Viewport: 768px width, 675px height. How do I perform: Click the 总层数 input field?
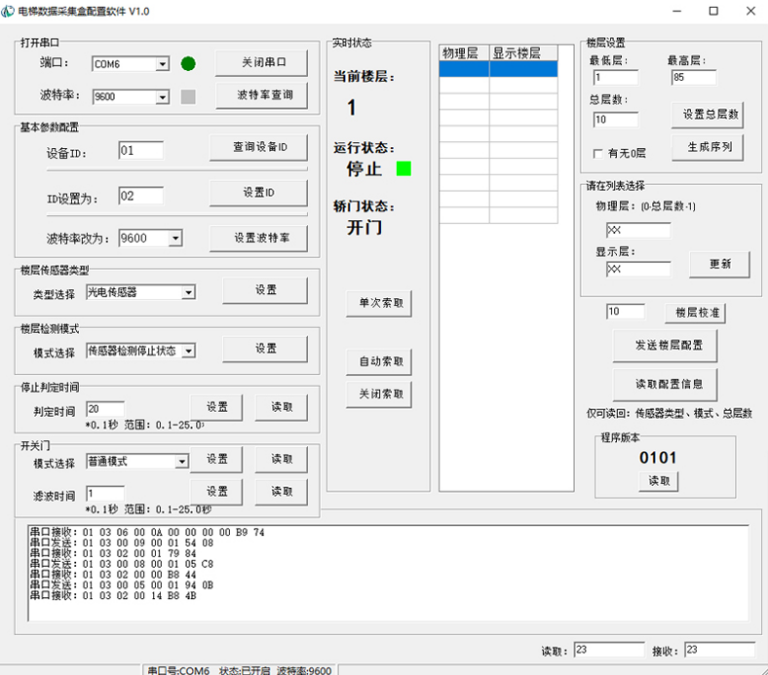tap(616, 120)
